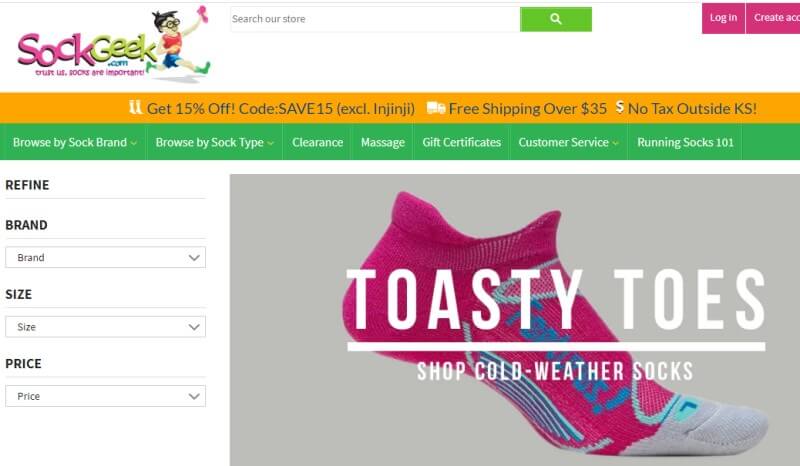Expand the Browse by Sock Brand menu
The image size is (800, 466).
pos(74,142)
